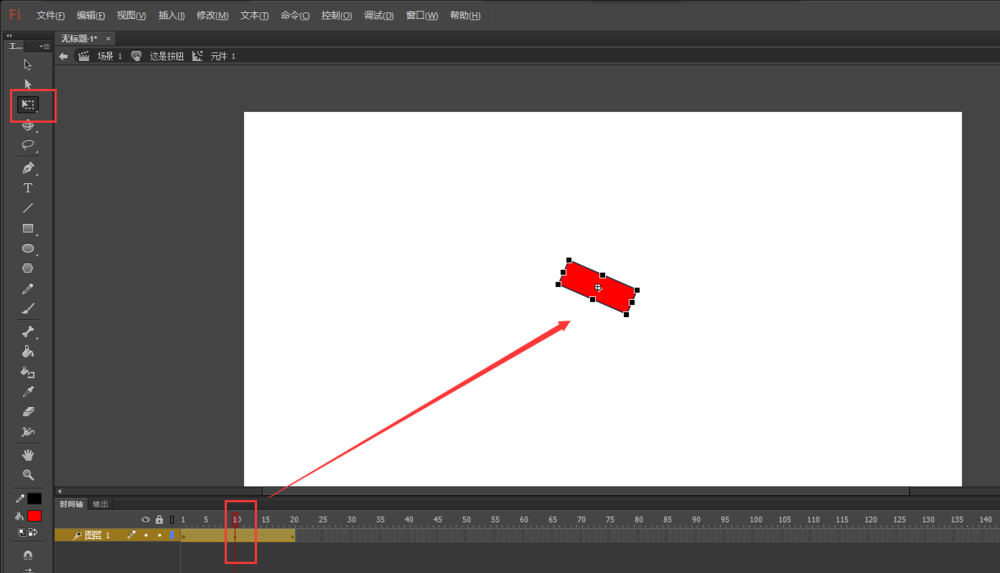Select the Zoom magnifier tool
Image resolution: width=1000 pixels, height=573 pixels.
[27, 475]
